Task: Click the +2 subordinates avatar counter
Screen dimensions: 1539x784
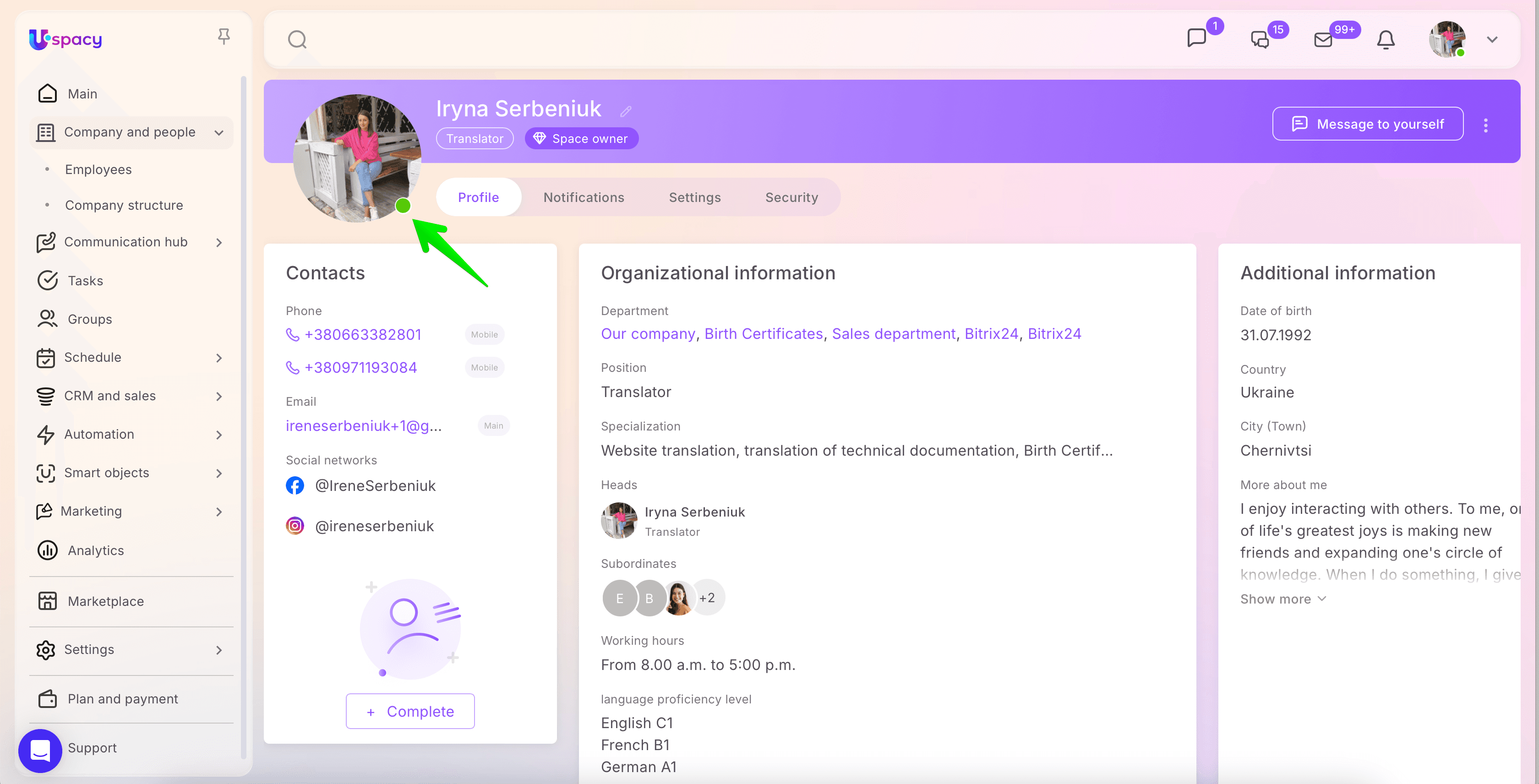Action: [x=707, y=598]
